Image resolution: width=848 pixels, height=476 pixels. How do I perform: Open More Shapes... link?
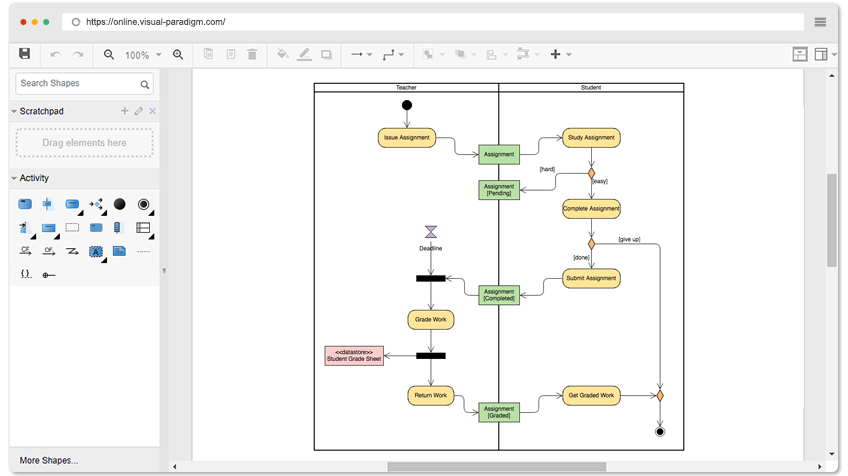[49, 460]
